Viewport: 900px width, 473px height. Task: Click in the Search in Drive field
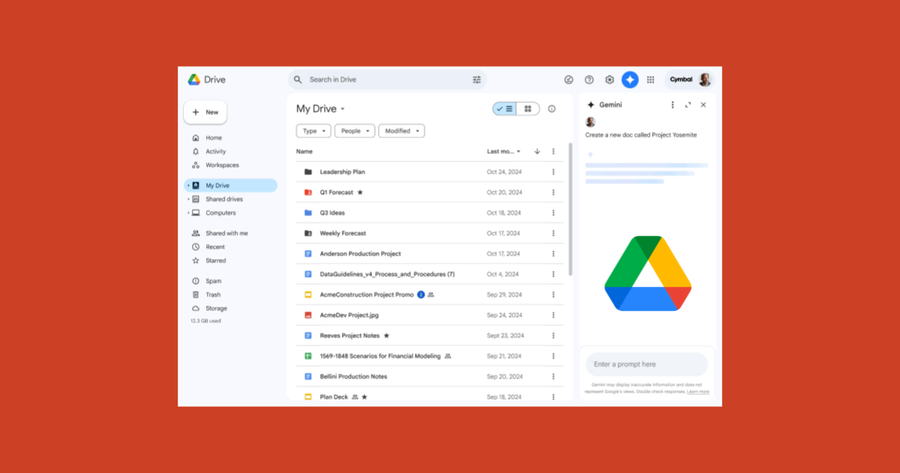pyautogui.click(x=387, y=80)
